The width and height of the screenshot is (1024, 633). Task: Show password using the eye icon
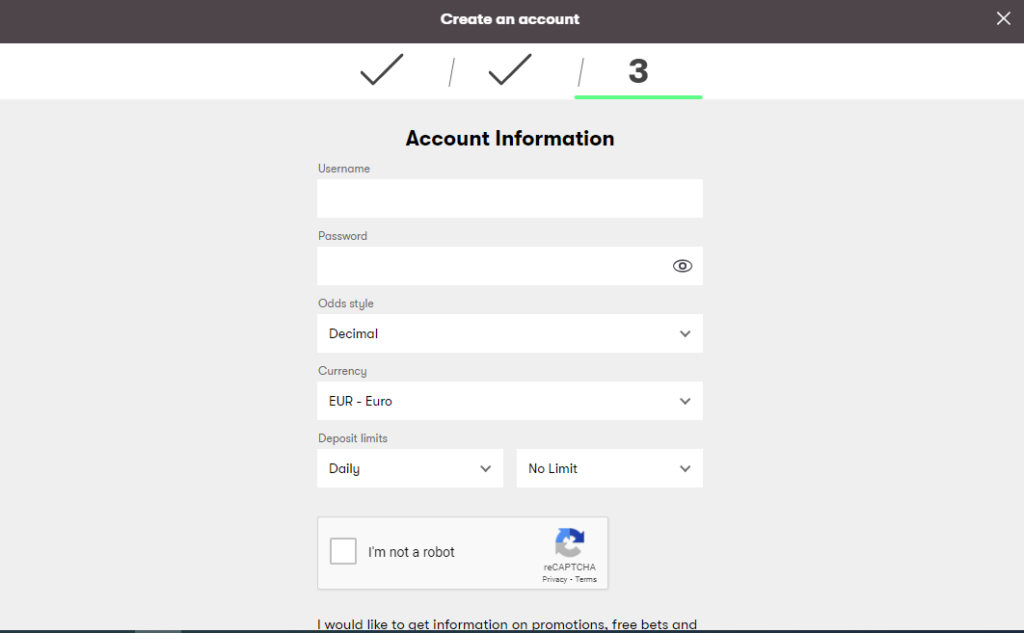682,266
